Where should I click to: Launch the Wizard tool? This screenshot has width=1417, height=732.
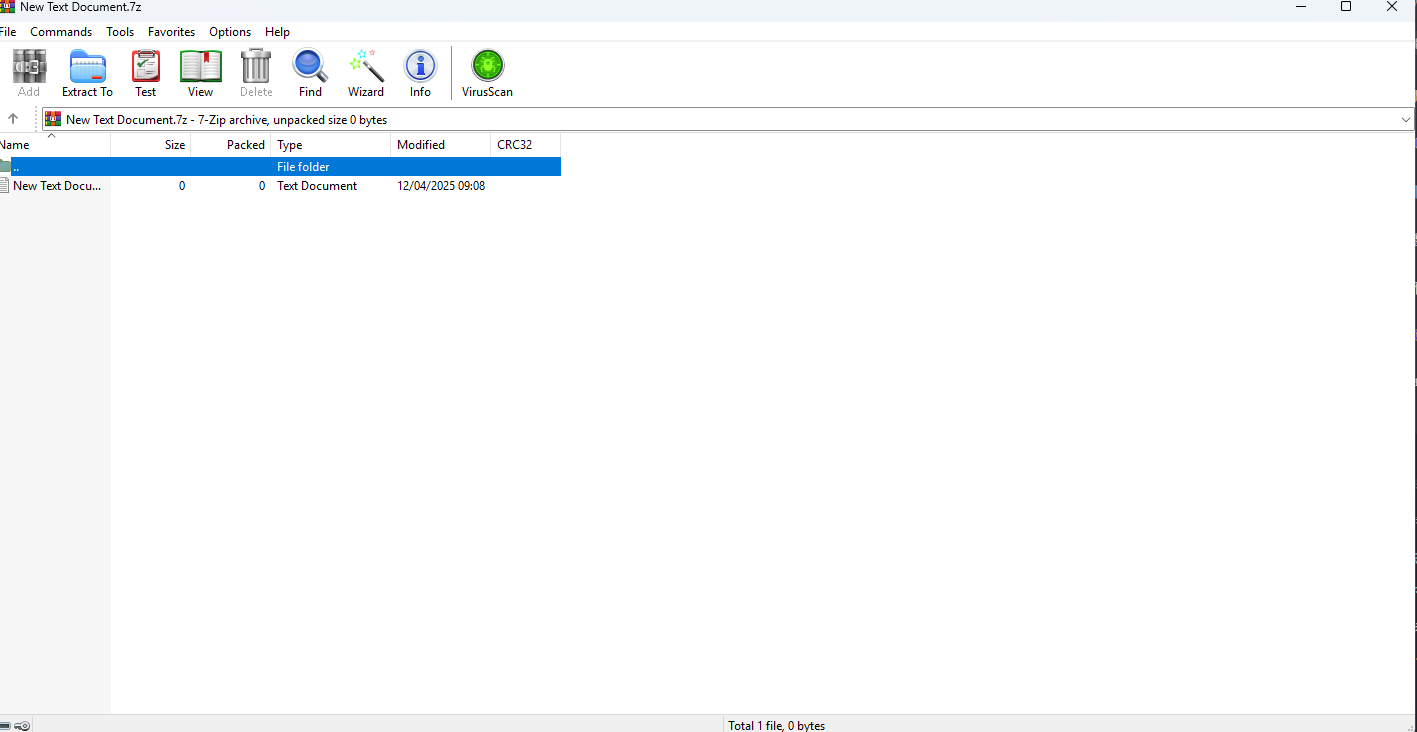[366, 74]
